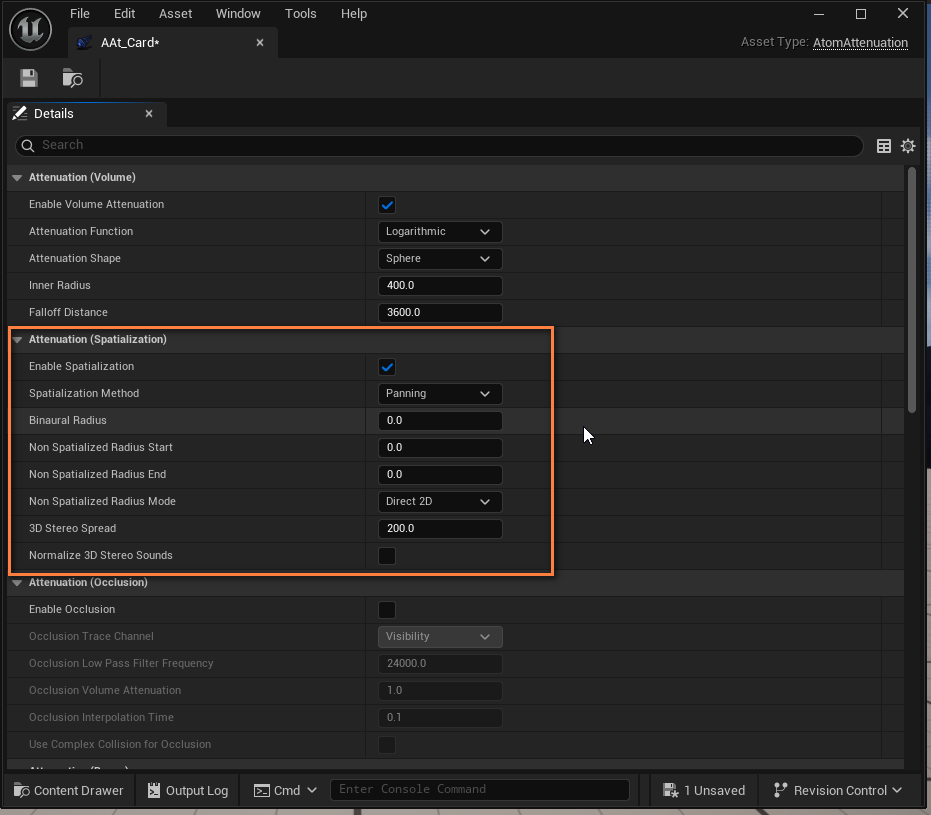Open the File menu
The height and width of the screenshot is (815, 931).
tap(80, 14)
